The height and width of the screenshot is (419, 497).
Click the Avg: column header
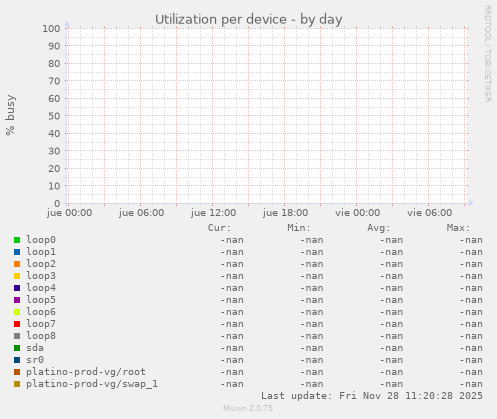pyautogui.click(x=378, y=228)
